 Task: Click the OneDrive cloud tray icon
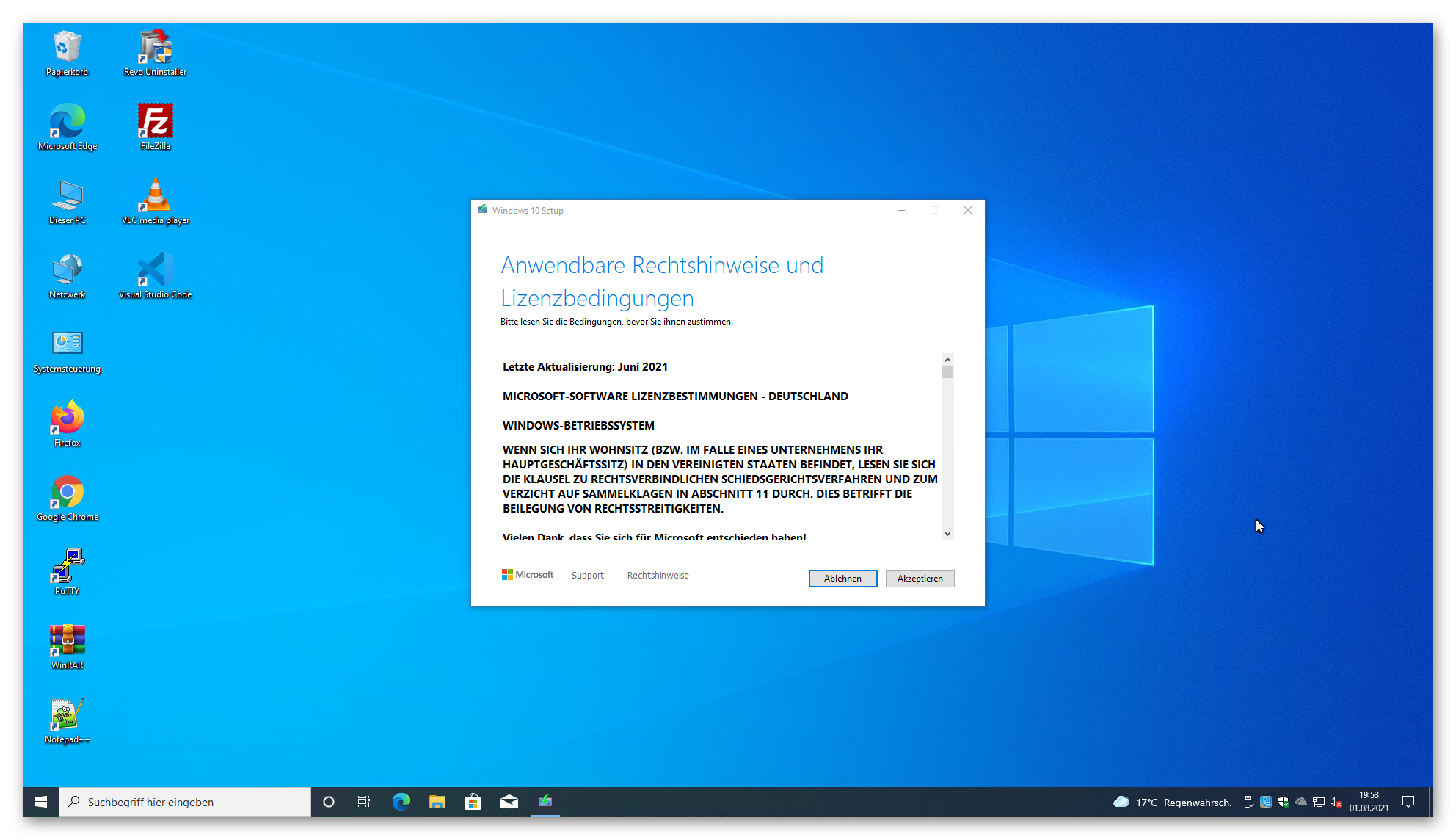click(x=1301, y=802)
